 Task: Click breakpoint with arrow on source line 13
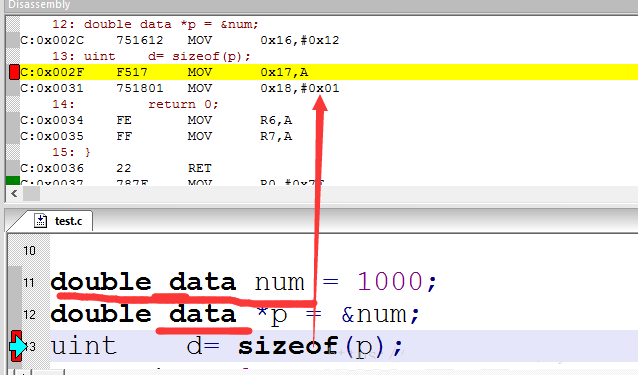(17, 346)
